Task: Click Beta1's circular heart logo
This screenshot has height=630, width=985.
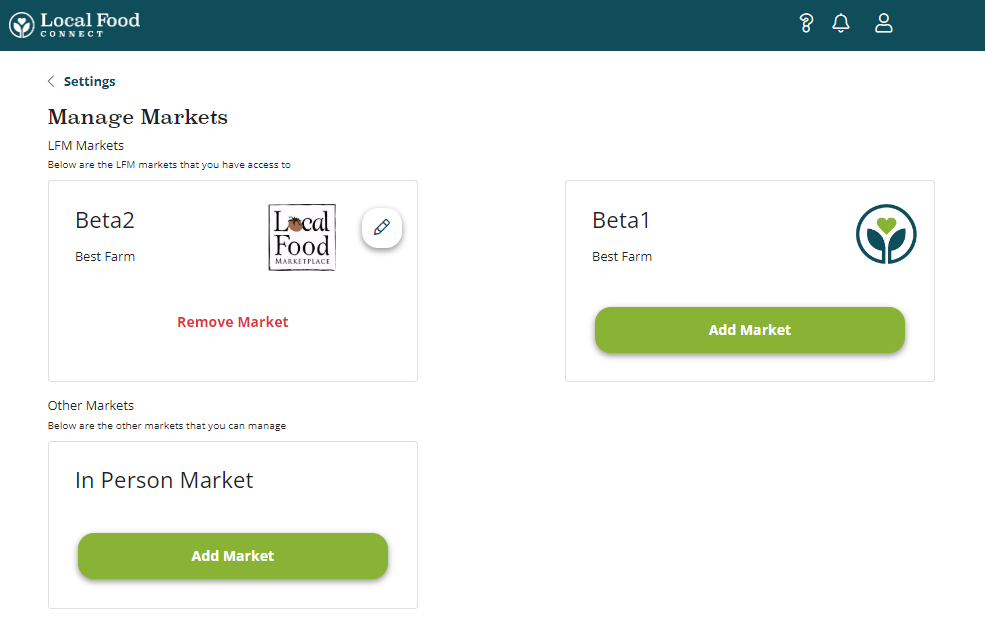Action: point(886,234)
